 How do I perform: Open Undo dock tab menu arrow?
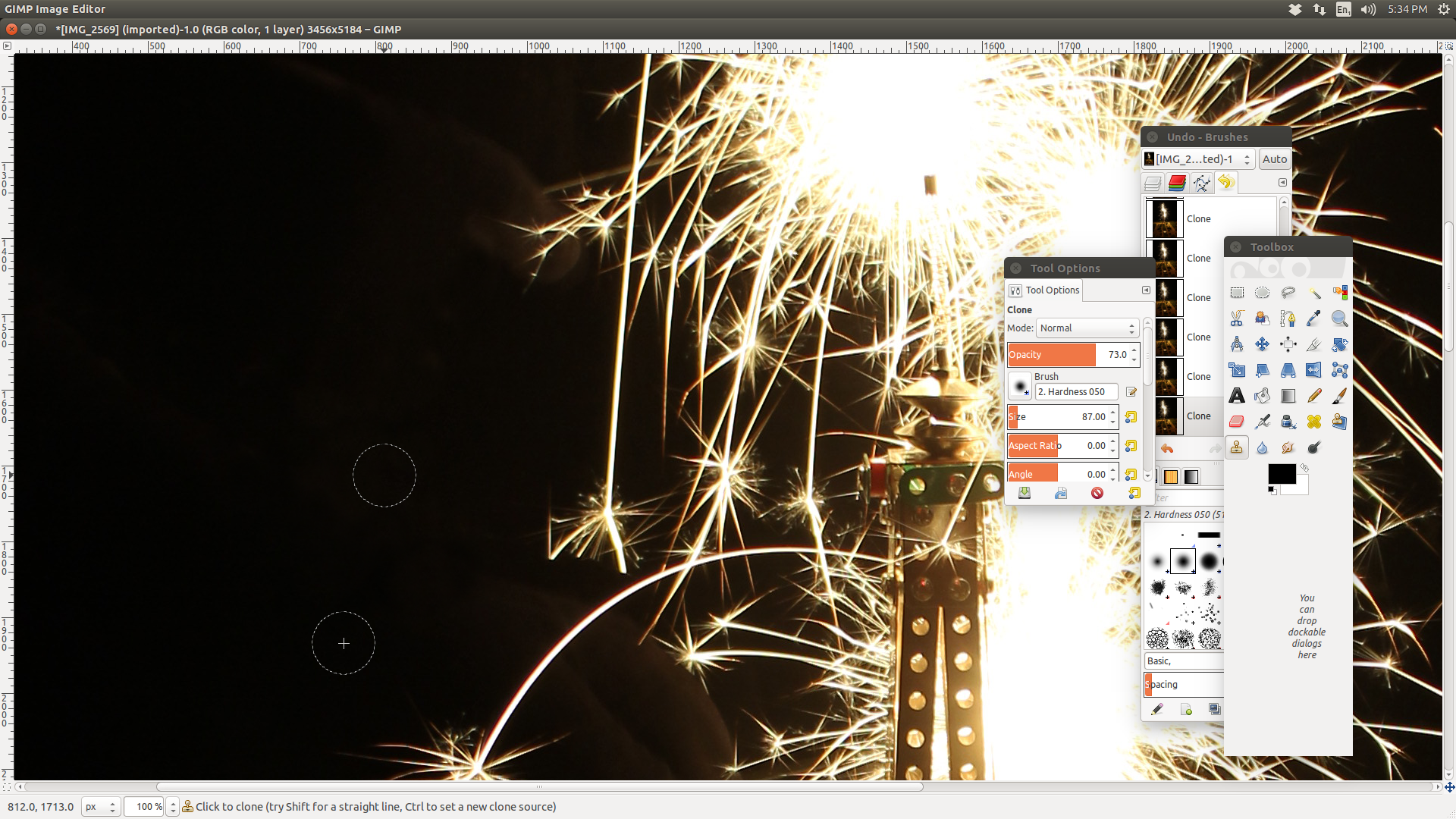[x=1282, y=183]
